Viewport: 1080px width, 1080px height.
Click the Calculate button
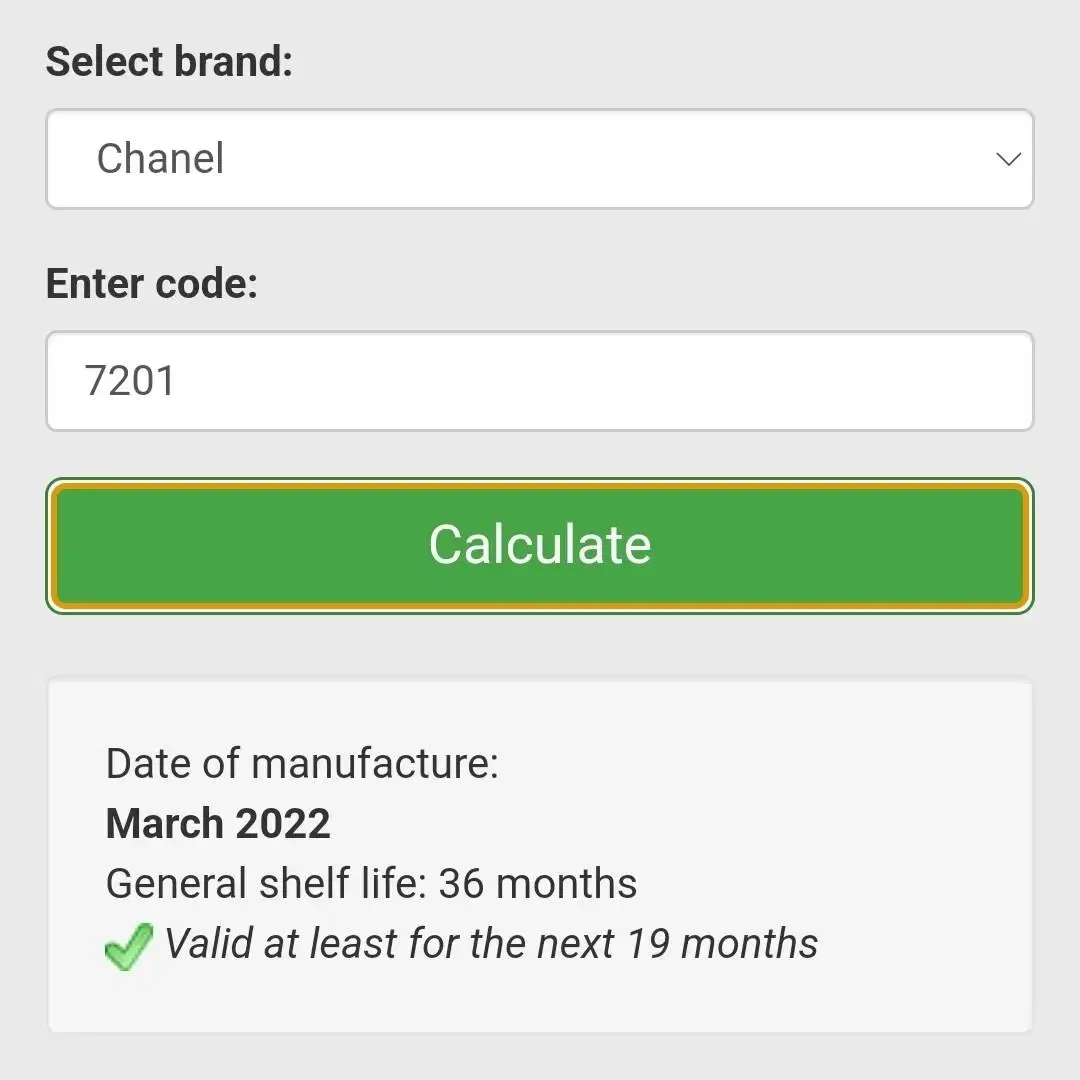click(x=540, y=546)
